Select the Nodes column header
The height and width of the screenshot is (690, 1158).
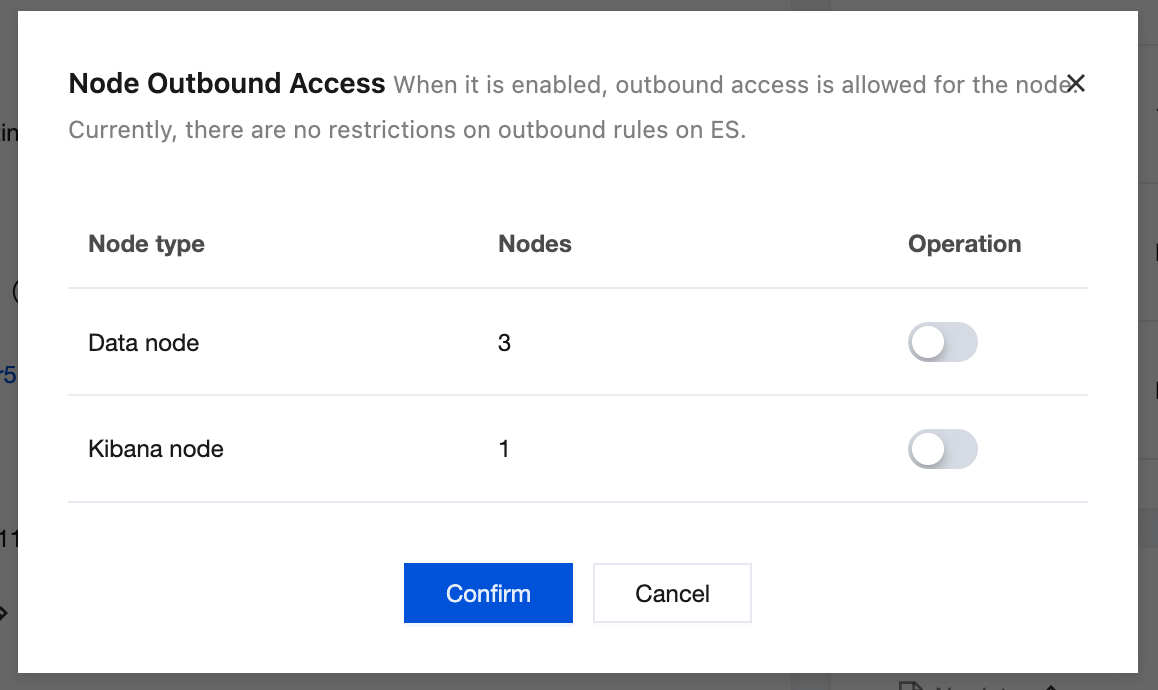534,244
